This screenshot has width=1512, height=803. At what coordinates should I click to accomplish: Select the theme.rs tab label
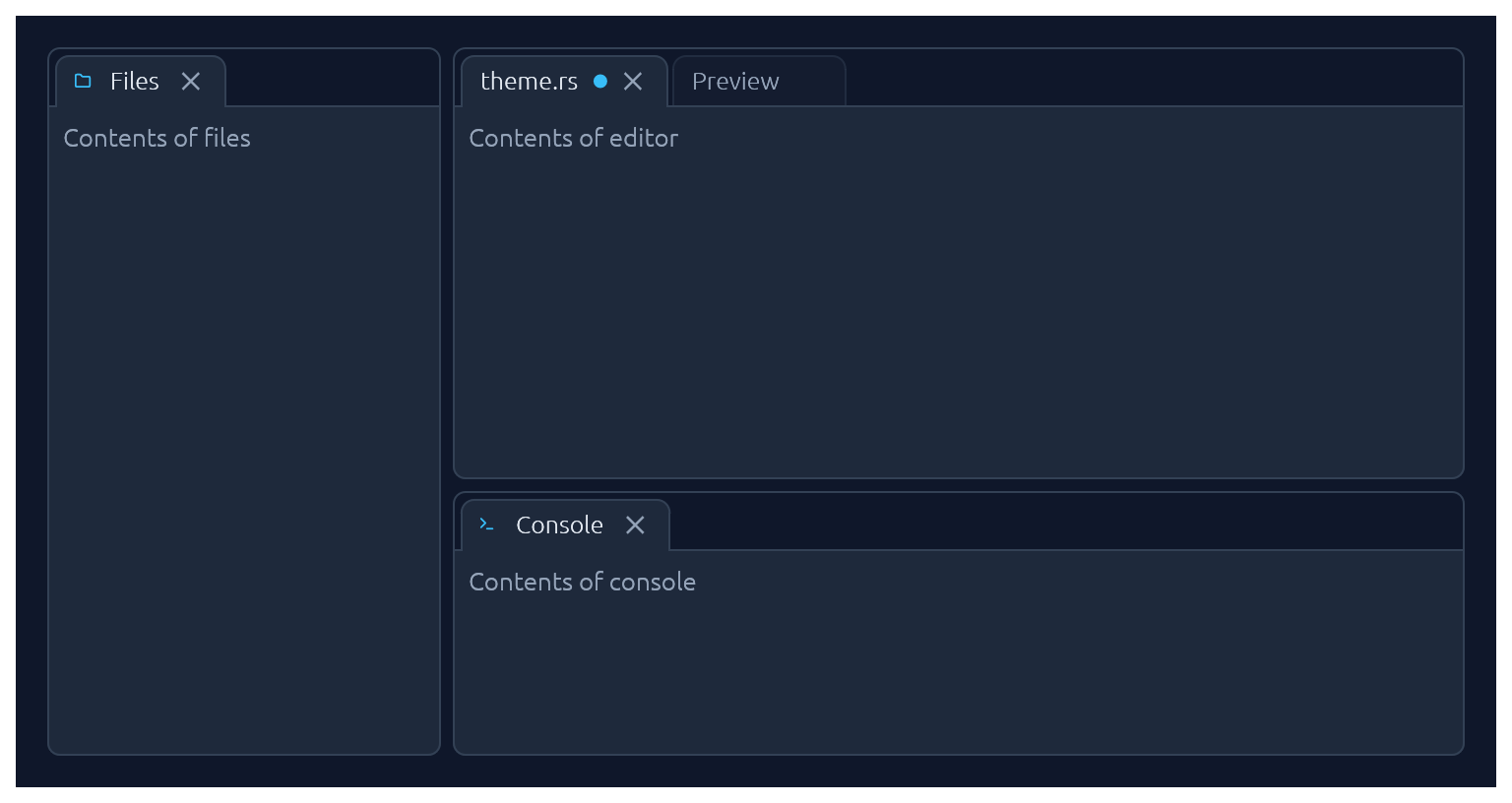tap(529, 81)
